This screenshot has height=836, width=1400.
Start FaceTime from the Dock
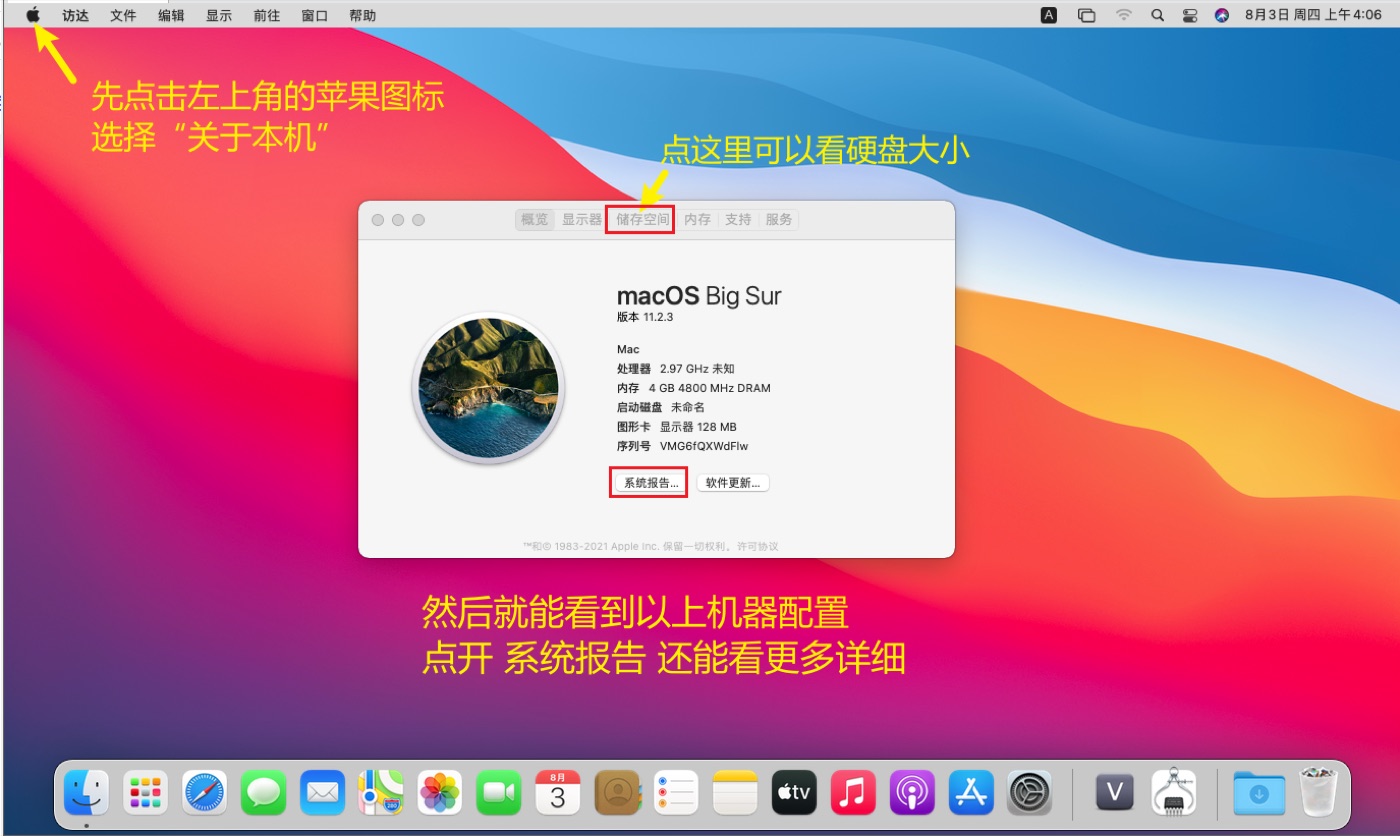[499, 793]
